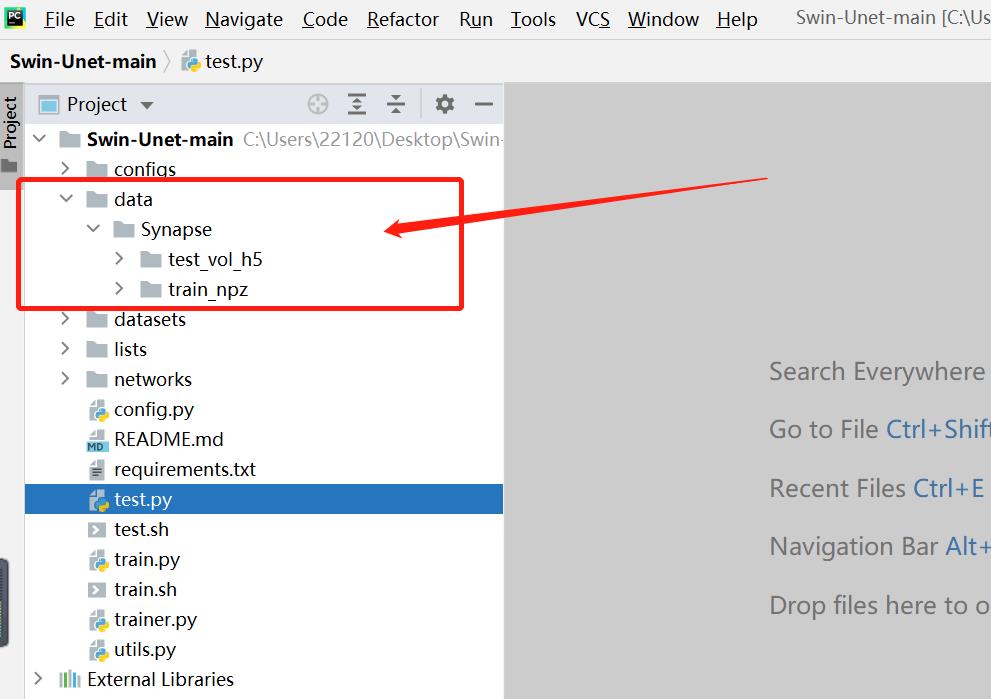Toggle the vertical Project side tab
This screenshot has height=699, width=991.
click(11, 135)
